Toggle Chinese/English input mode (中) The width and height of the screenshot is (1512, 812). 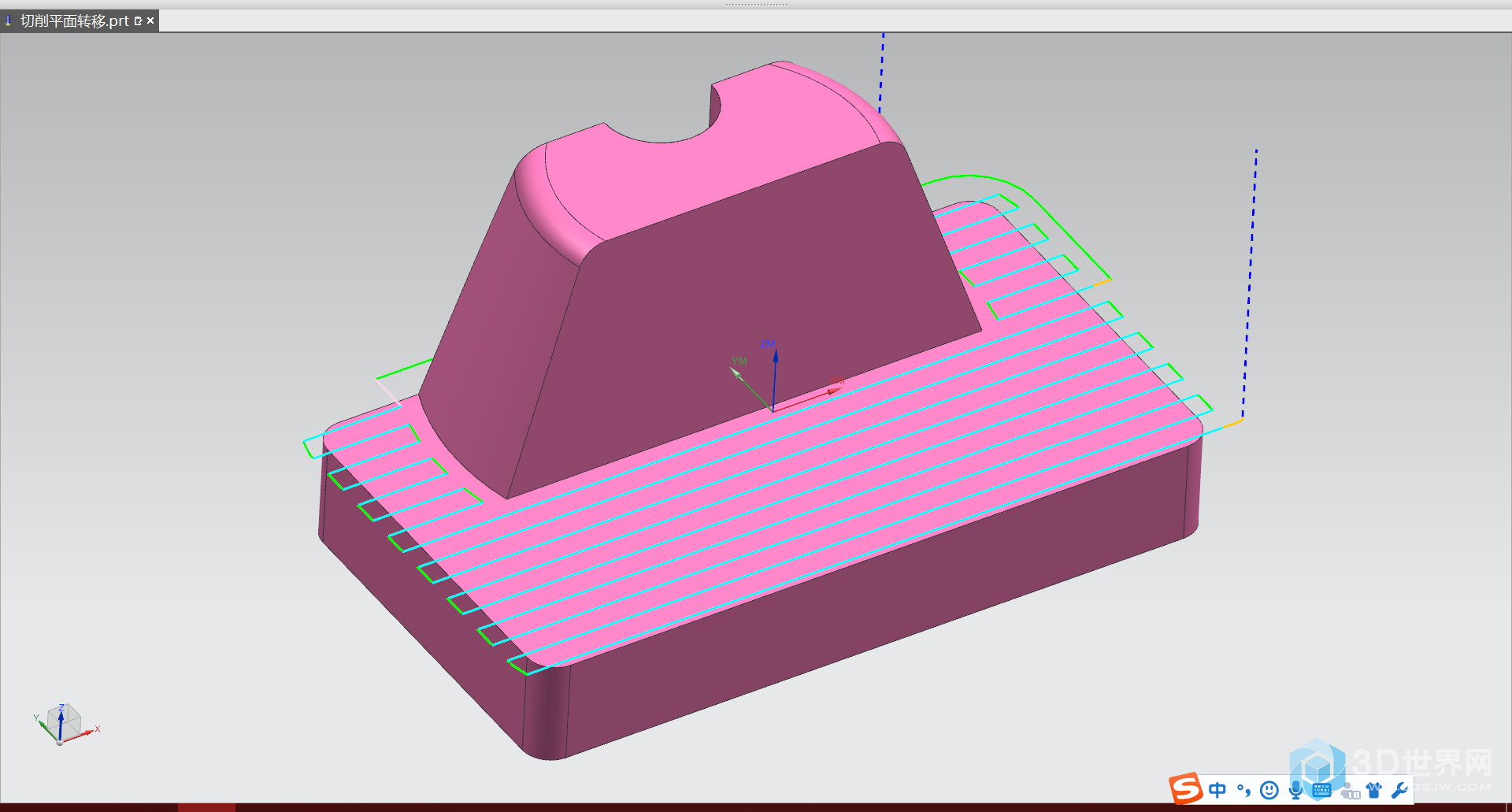pyautogui.click(x=1217, y=790)
